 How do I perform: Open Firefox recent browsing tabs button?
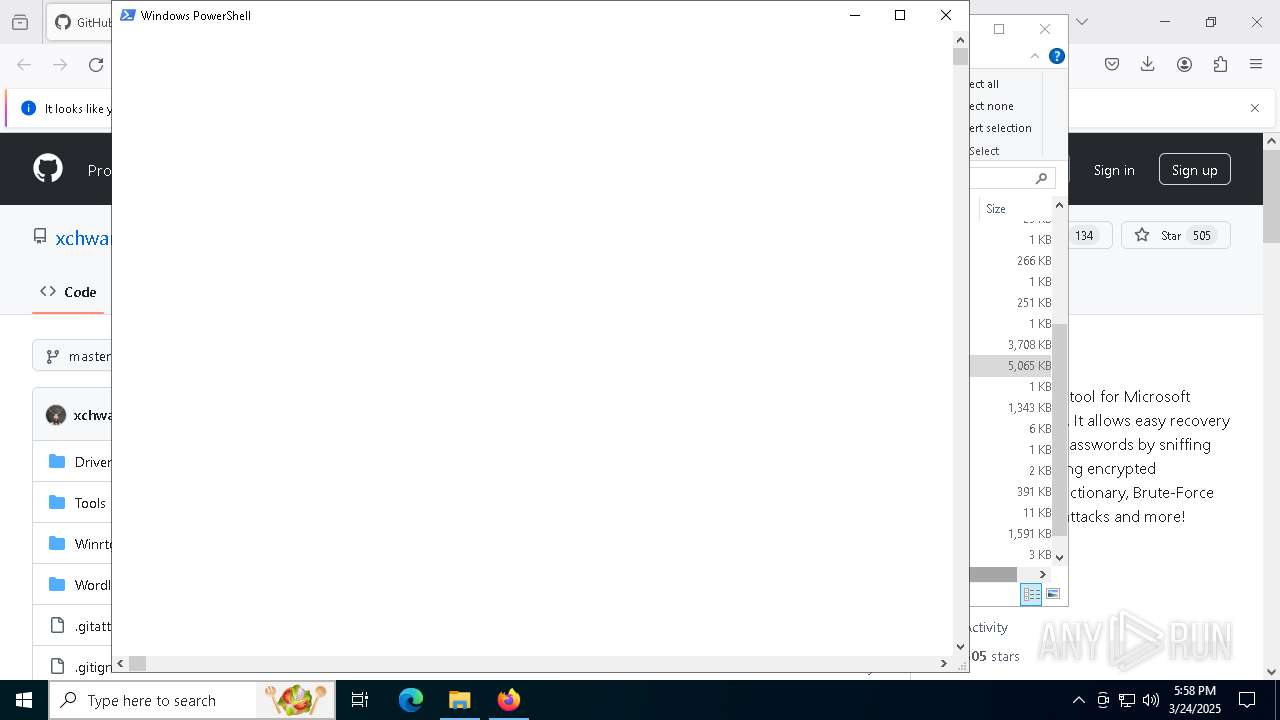click(20, 22)
